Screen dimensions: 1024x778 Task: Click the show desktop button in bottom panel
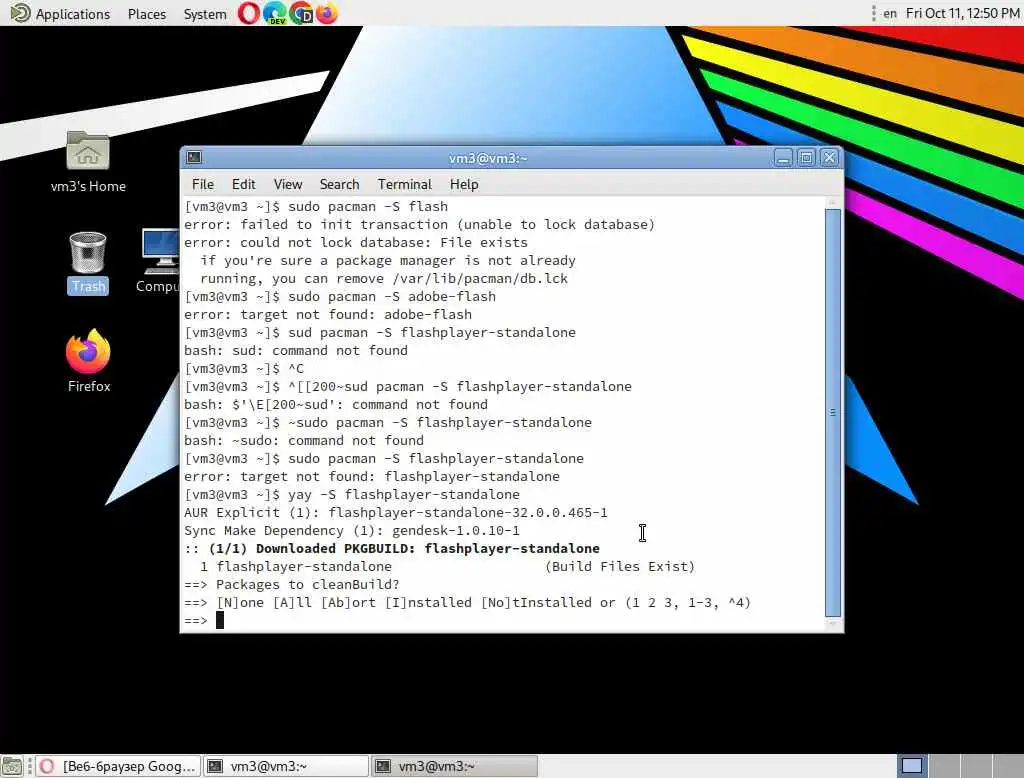pos(12,766)
